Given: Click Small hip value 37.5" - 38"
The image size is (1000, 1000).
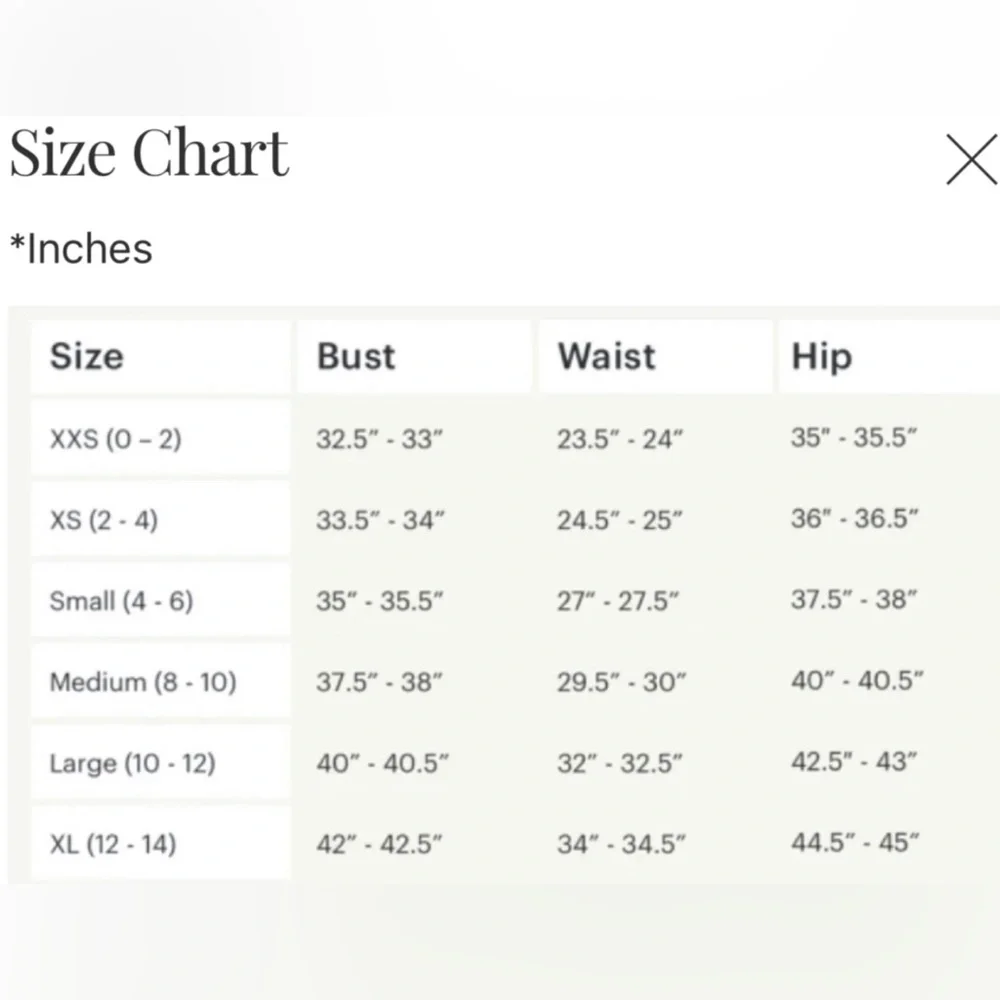Looking at the screenshot, I should coord(854,599).
